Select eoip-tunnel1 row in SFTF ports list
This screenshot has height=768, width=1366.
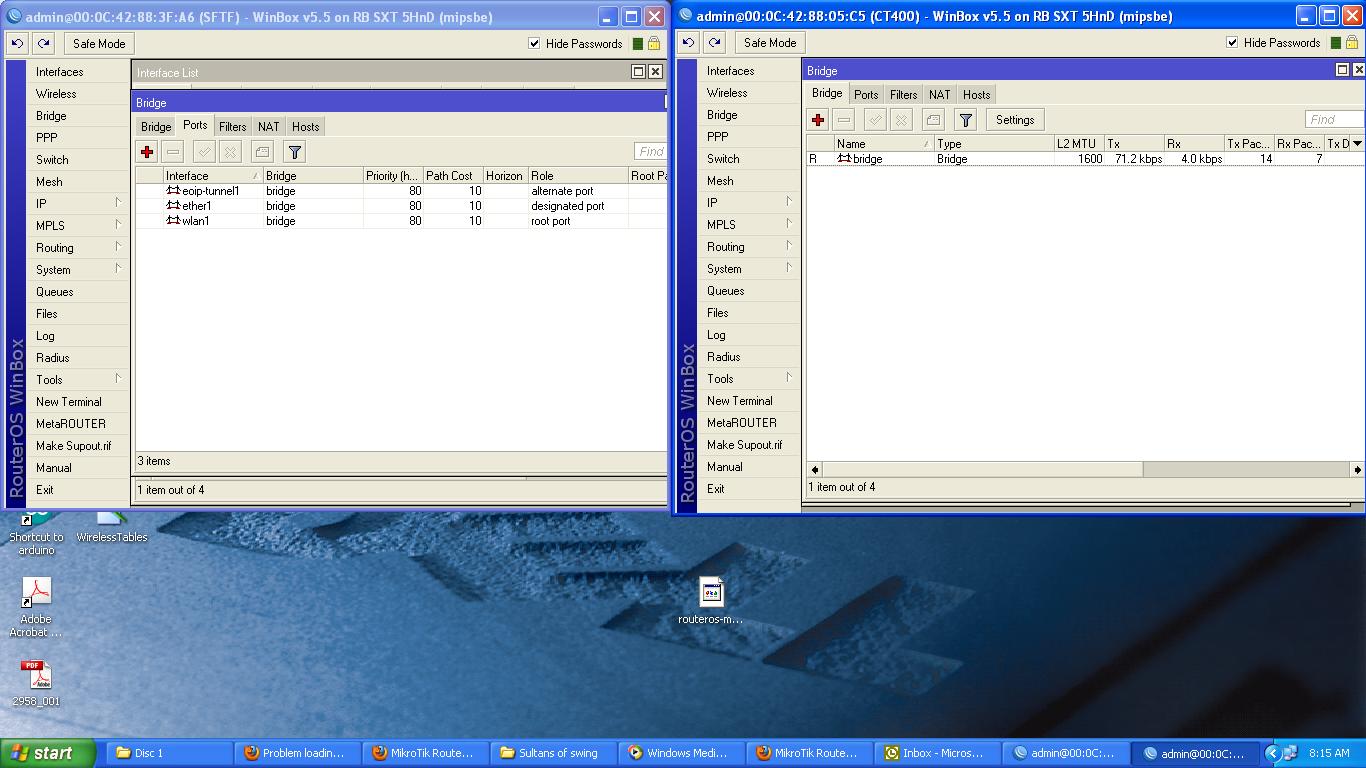click(400, 191)
